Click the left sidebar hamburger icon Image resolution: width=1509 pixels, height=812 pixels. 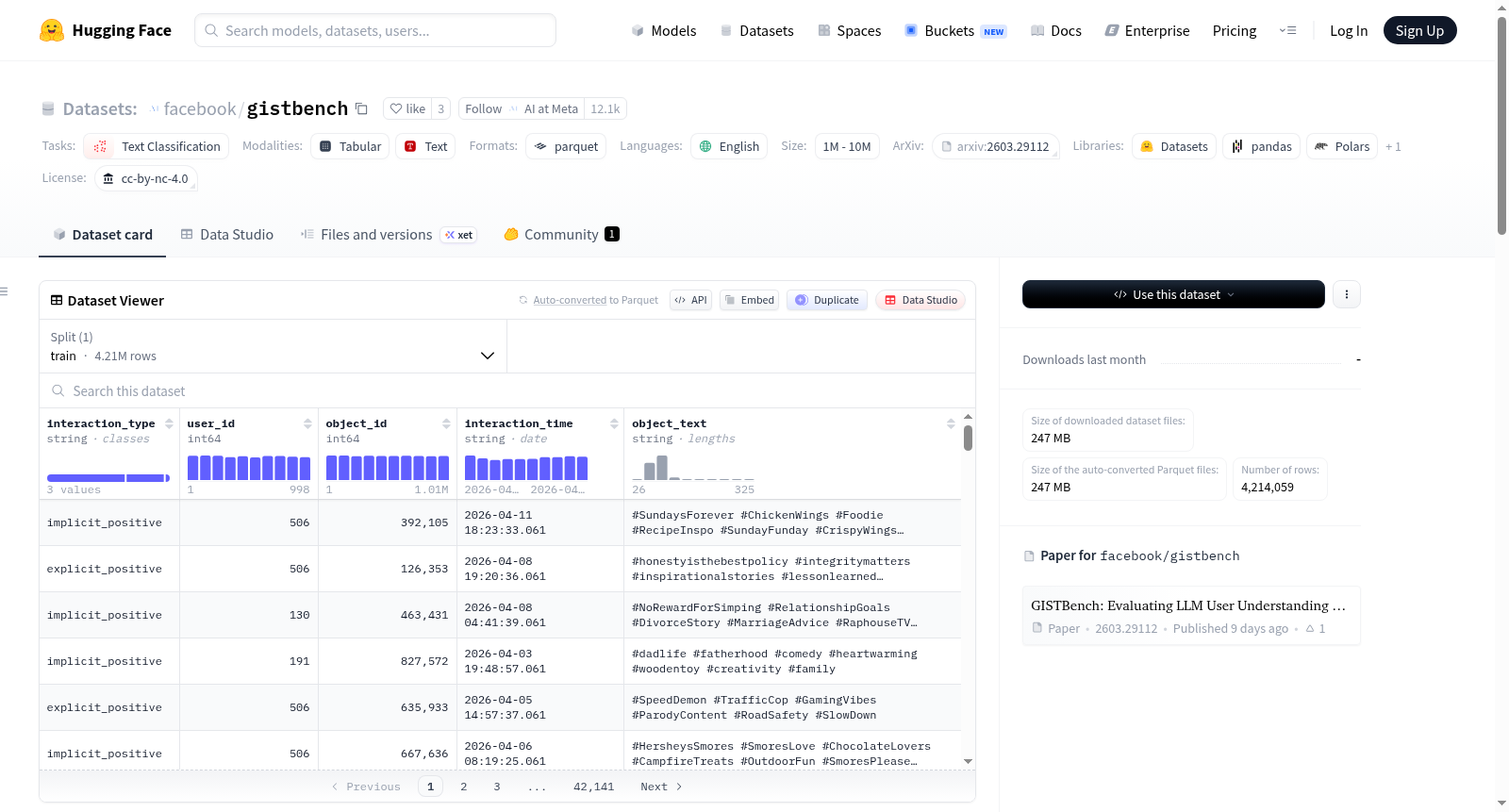(5, 291)
